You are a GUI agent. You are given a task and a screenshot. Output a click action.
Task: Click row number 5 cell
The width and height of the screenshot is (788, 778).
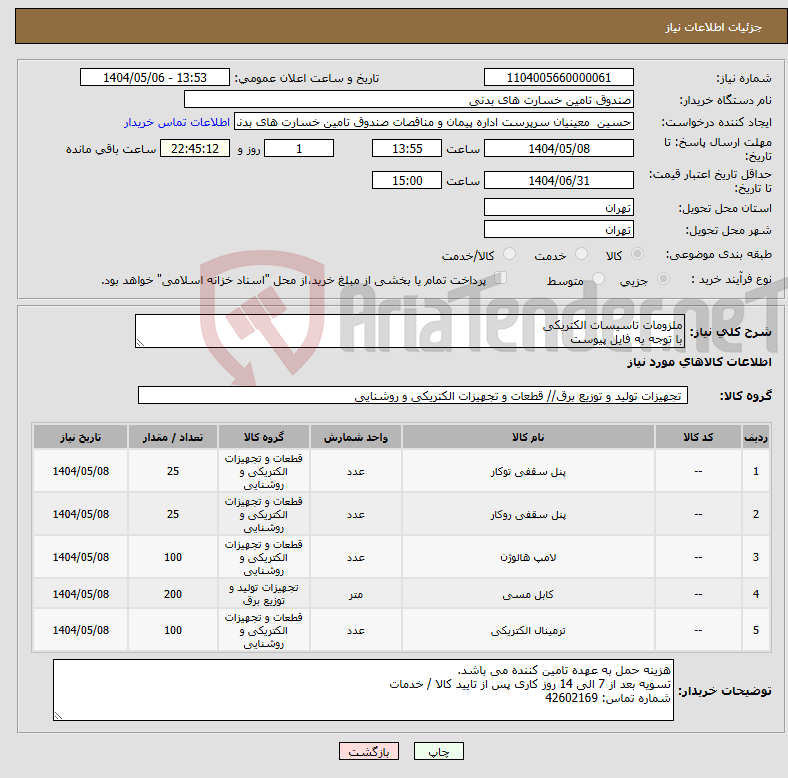click(x=756, y=630)
